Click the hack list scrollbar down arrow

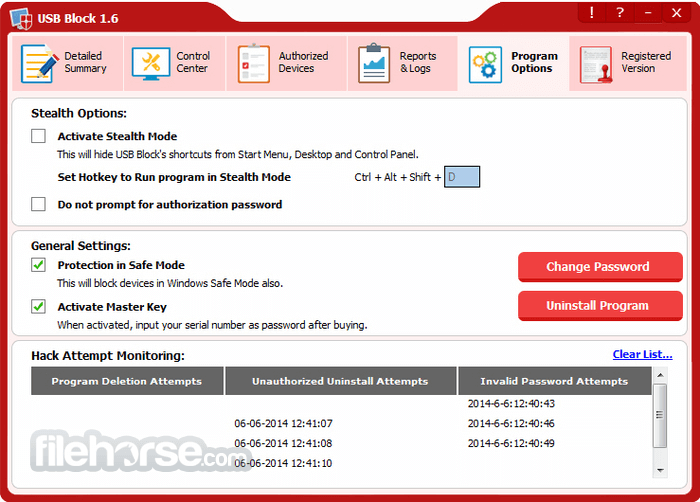[660, 470]
